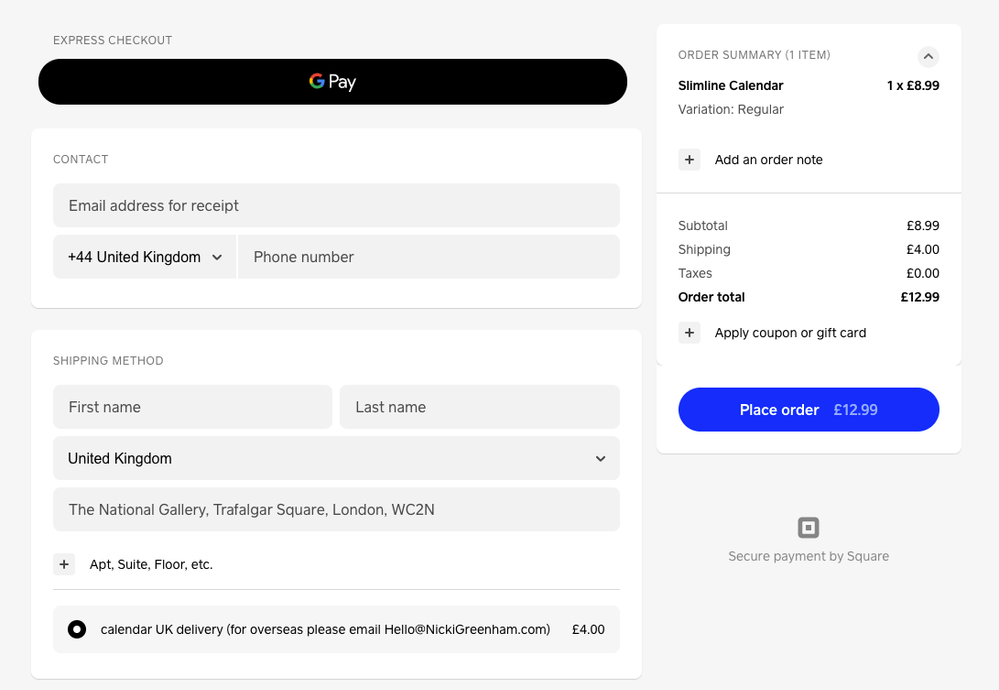This screenshot has height=690, width=999.
Task: Select the calendar UK delivery radio button
Action: (x=77, y=629)
